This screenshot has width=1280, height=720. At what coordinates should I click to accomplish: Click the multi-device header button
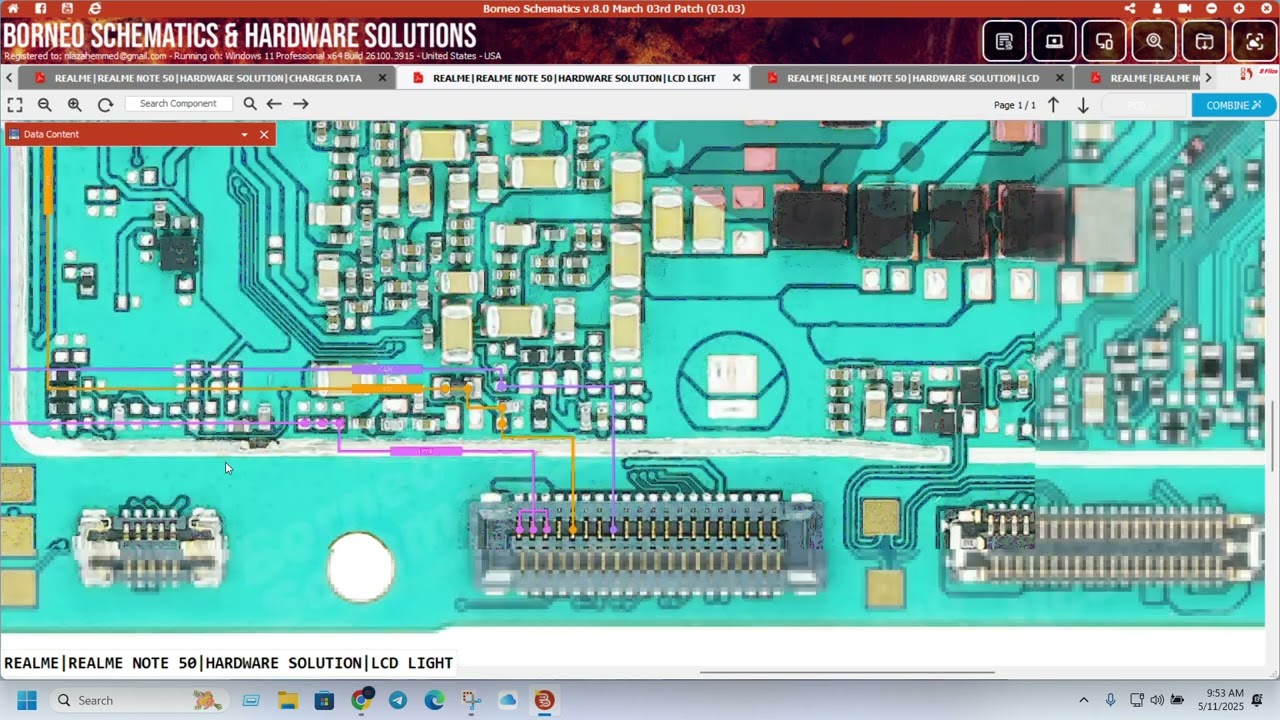[1104, 42]
